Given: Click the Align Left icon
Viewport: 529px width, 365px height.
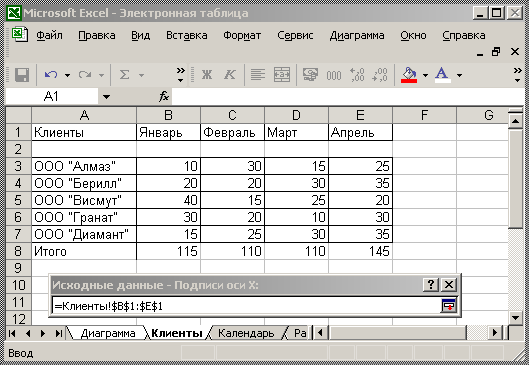Looking at the screenshot, I should pos(258,75).
